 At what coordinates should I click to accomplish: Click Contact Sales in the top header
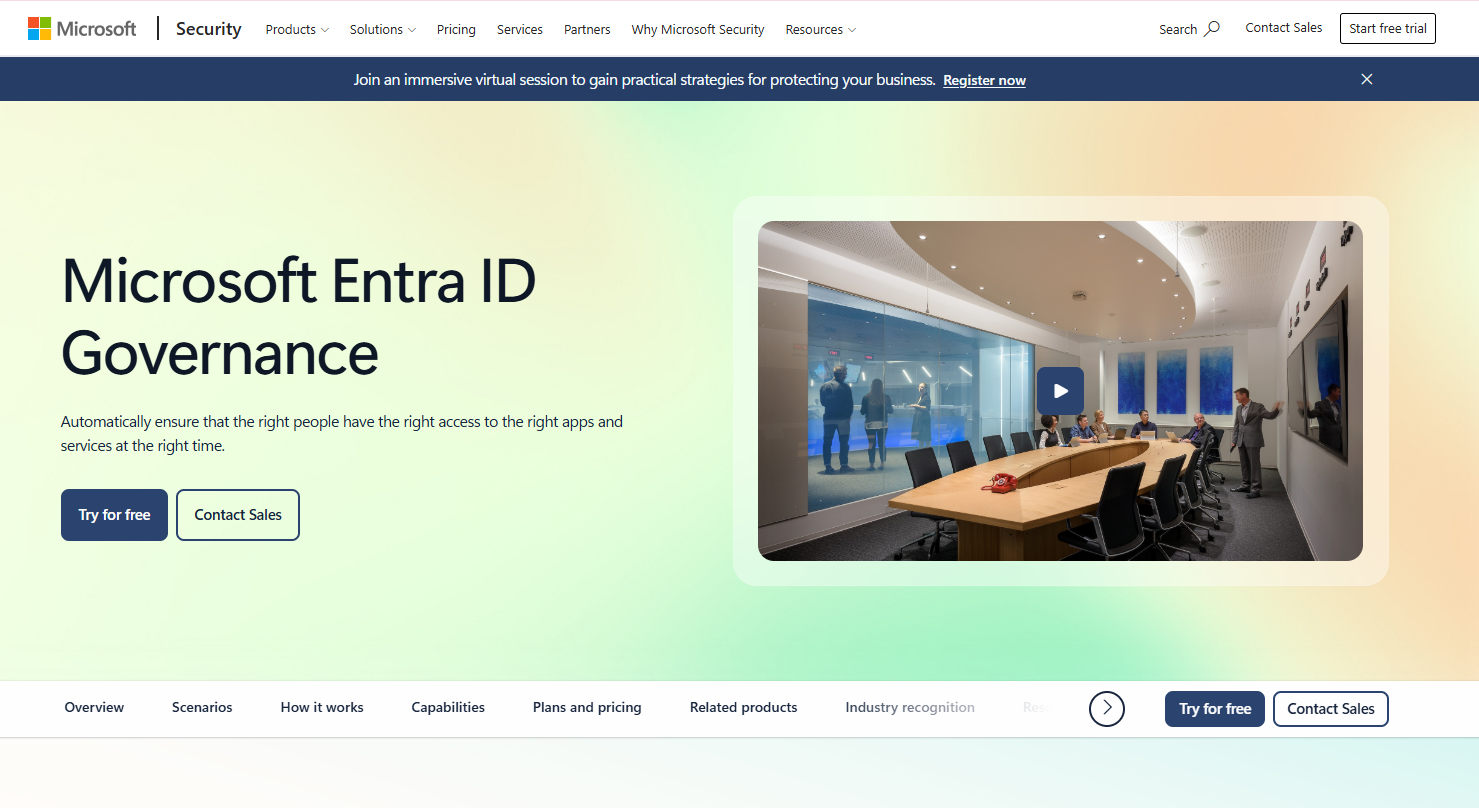pos(1284,28)
